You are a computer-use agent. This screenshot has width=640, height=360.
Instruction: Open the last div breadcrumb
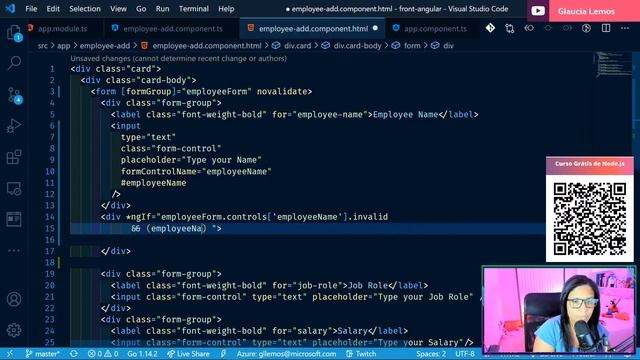click(x=448, y=46)
